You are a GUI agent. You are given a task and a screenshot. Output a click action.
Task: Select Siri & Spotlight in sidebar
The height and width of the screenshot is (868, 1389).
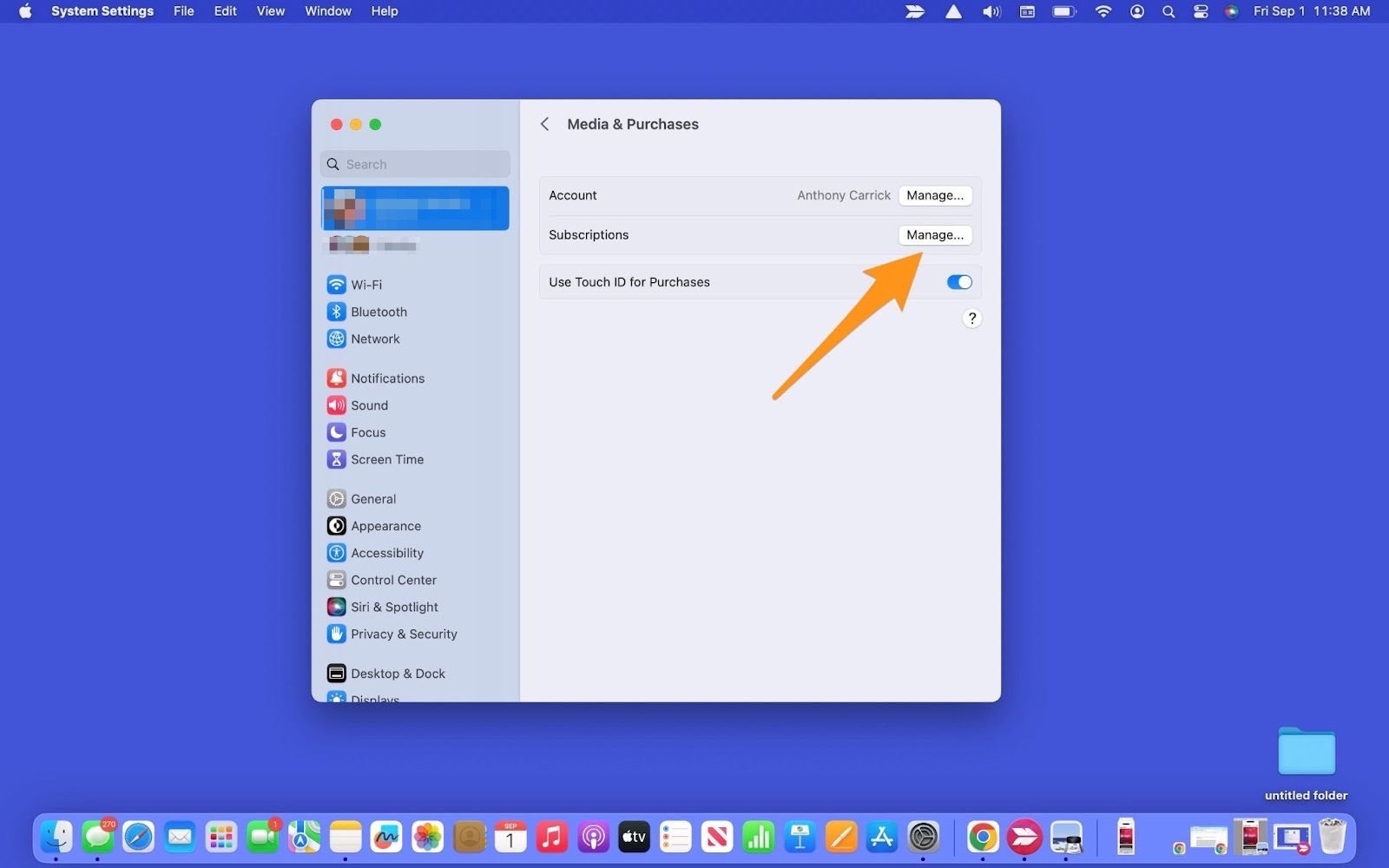click(393, 607)
